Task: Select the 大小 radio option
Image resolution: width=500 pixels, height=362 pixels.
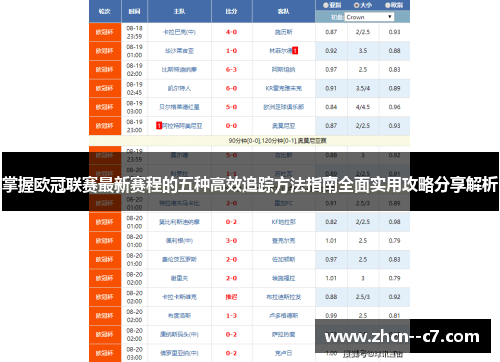Action: pos(356,5)
